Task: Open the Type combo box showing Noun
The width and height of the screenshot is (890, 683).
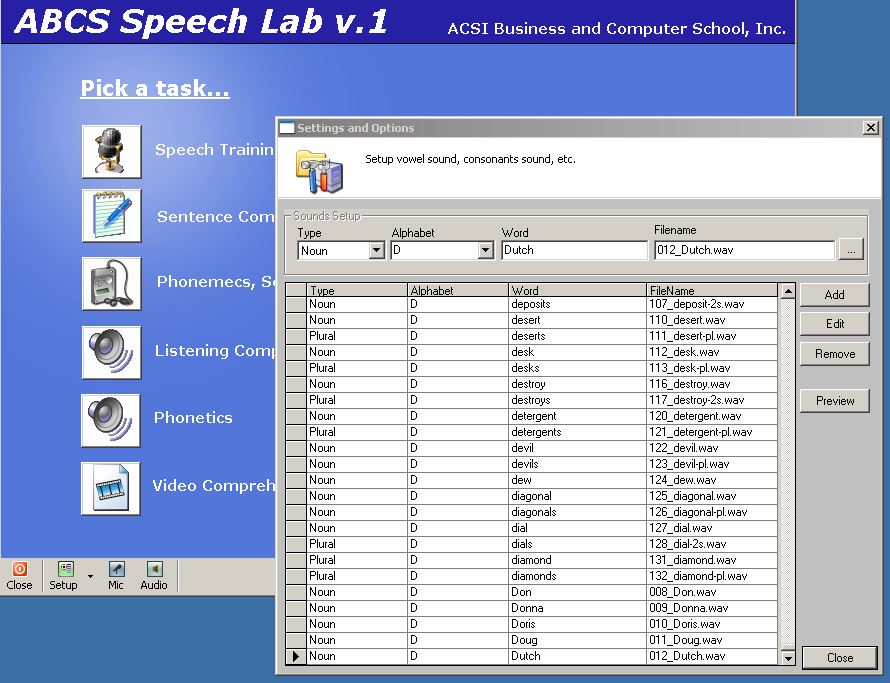Action: click(341, 250)
